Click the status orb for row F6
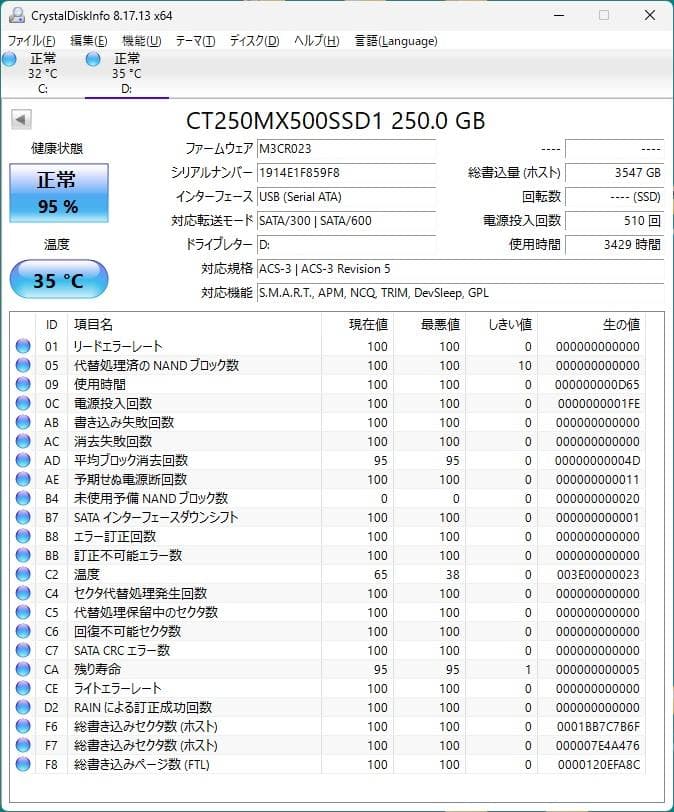 point(23,726)
